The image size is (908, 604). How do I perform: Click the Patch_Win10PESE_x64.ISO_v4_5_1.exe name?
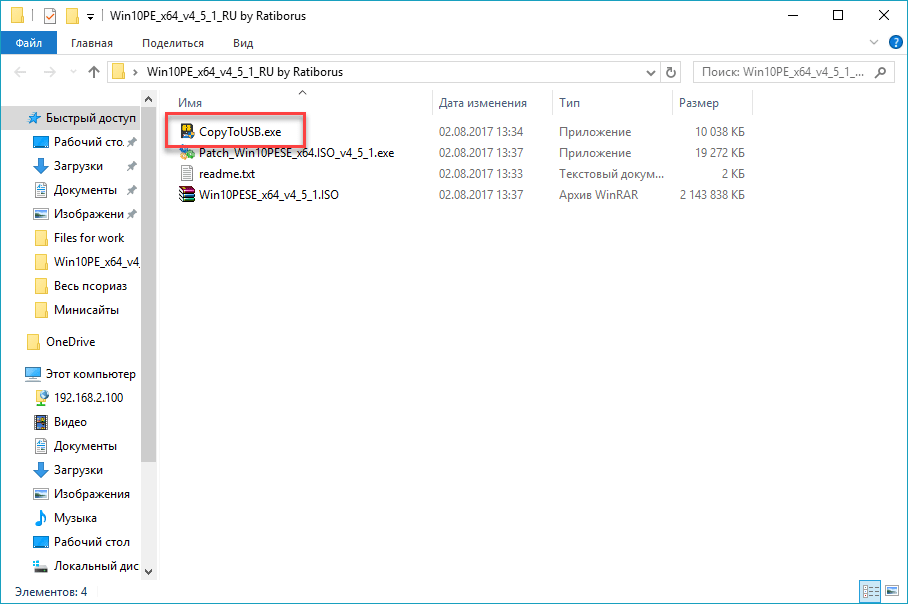(x=296, y=153)
